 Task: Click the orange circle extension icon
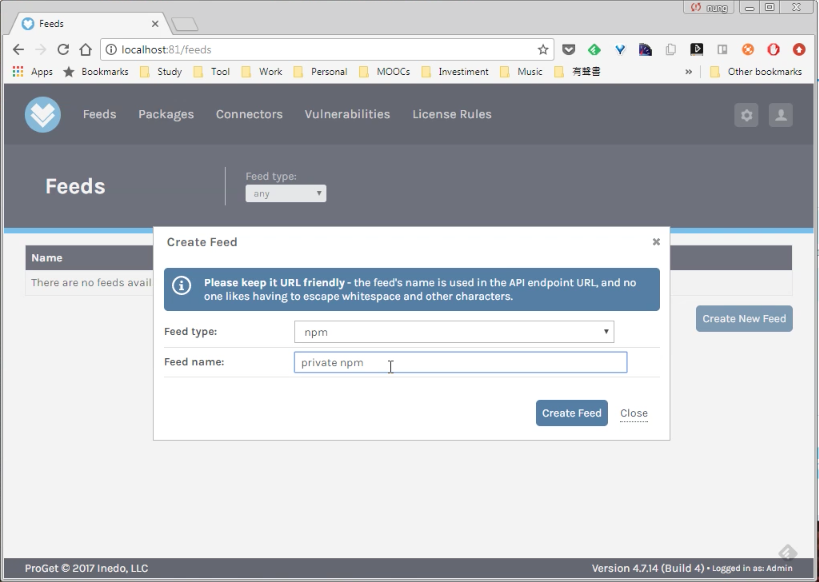point(748,50)
